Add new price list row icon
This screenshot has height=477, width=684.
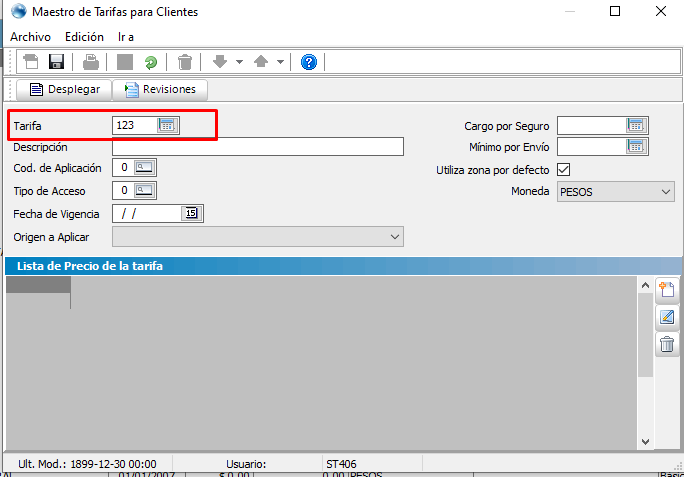667,290
